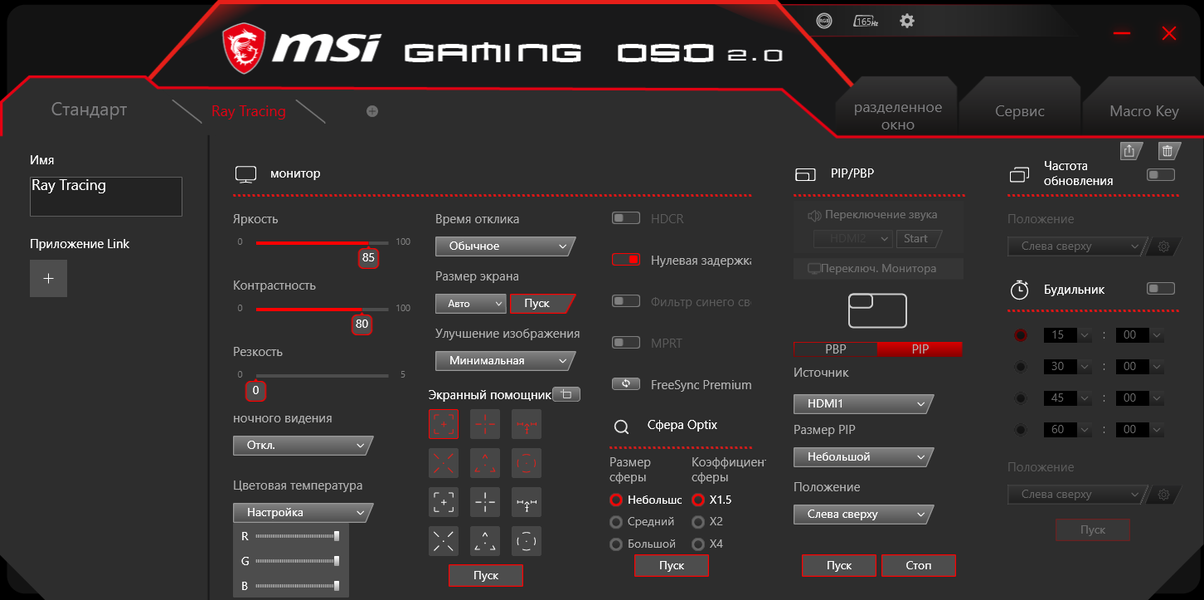The height and width of the screenshot is (600, 1204).
Task: Select the 30:00 alarm radio
Action: click(x=1020, y=367)
